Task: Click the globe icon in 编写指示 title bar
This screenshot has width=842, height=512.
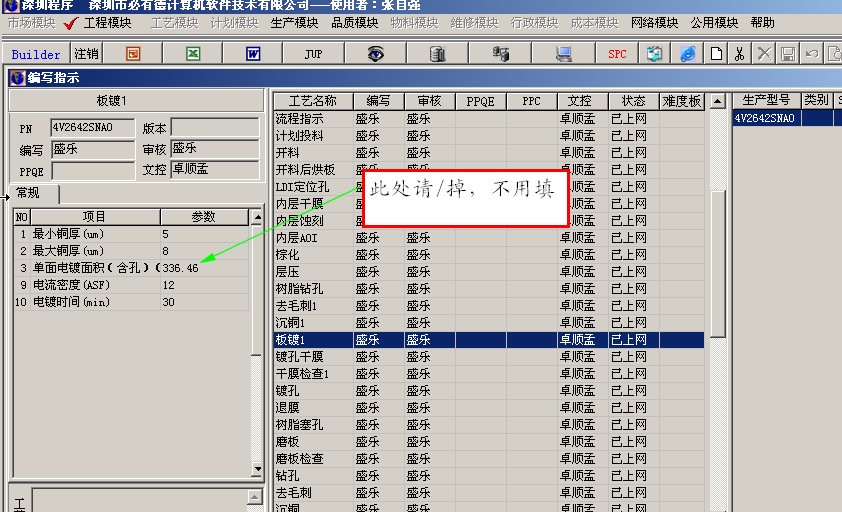Action: click(x=17, y=78)
